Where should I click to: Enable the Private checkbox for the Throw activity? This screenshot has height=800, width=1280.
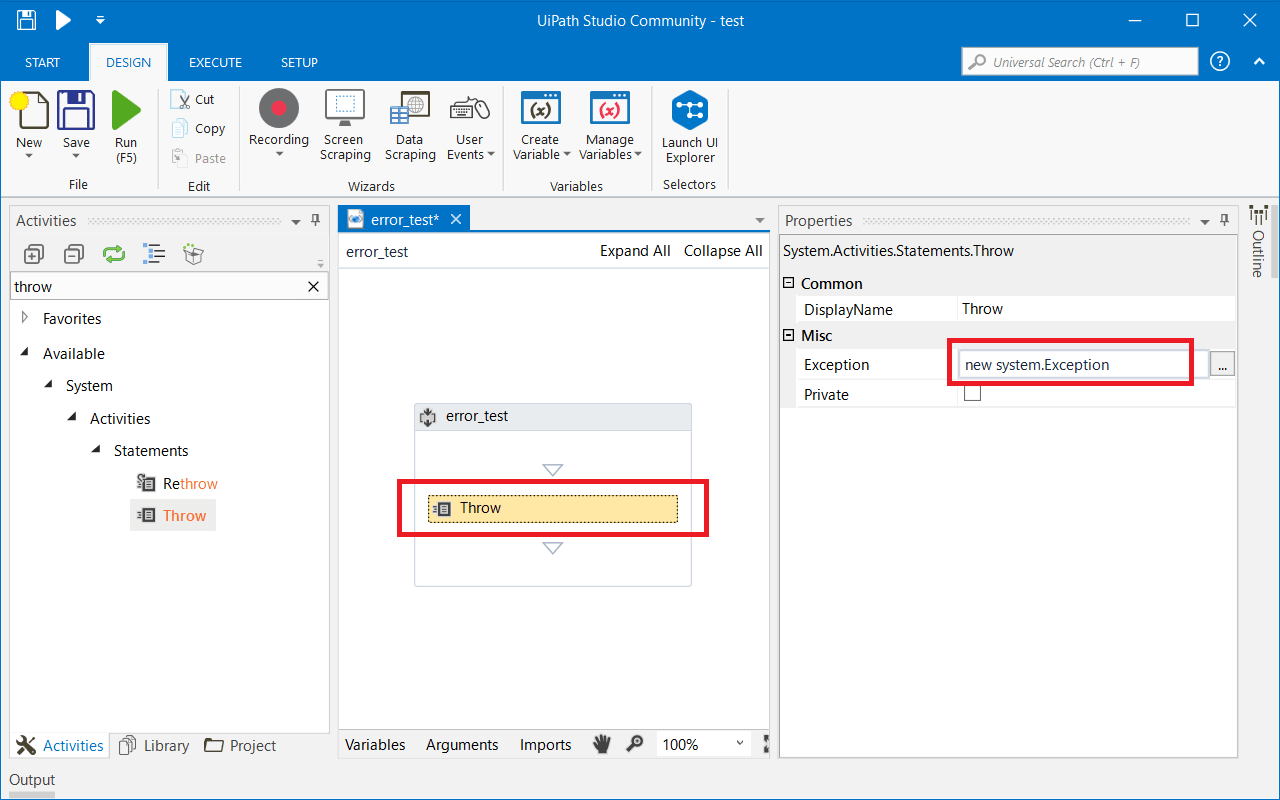click(971, 394)
